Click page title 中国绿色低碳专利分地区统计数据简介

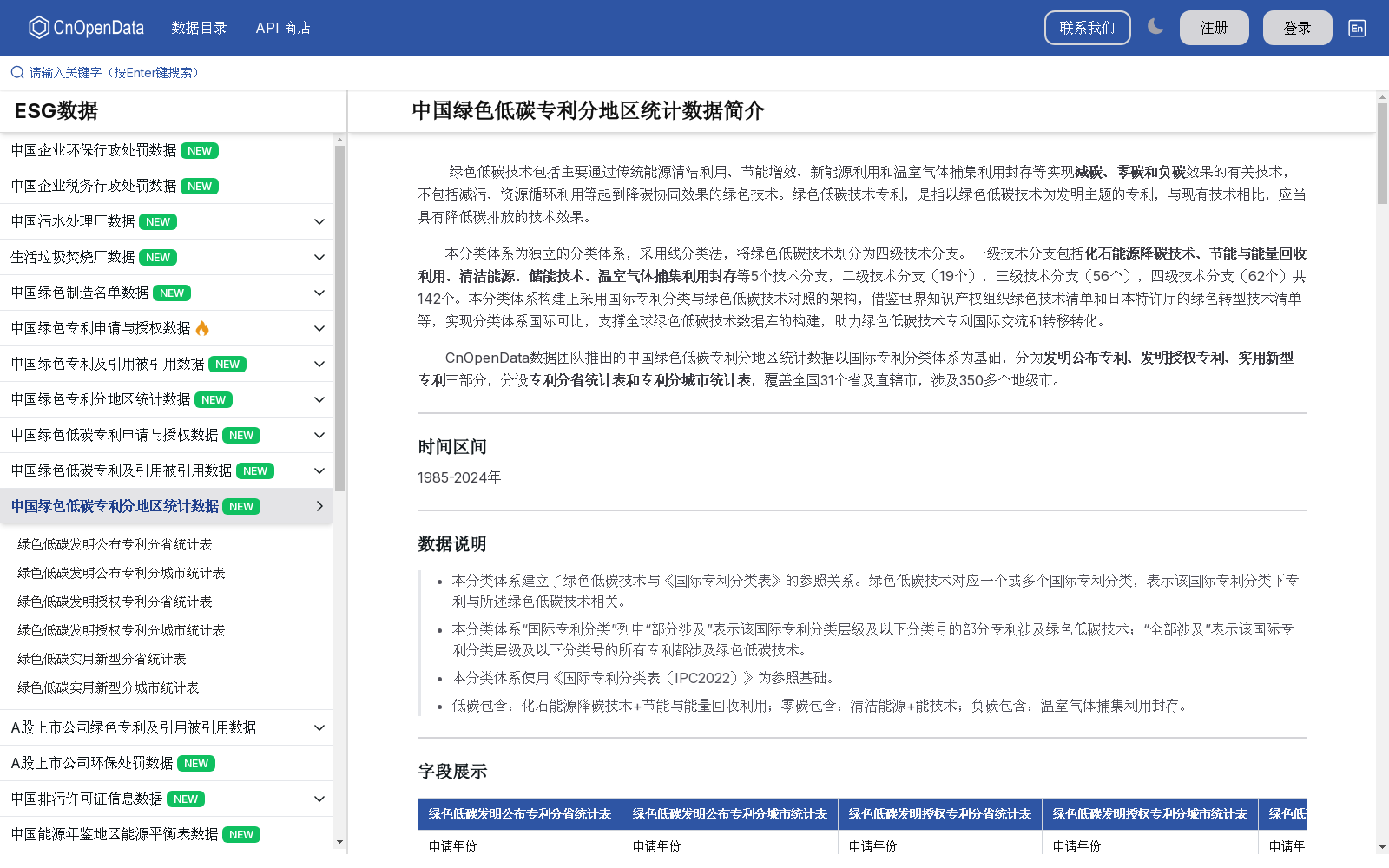[588, 110]
